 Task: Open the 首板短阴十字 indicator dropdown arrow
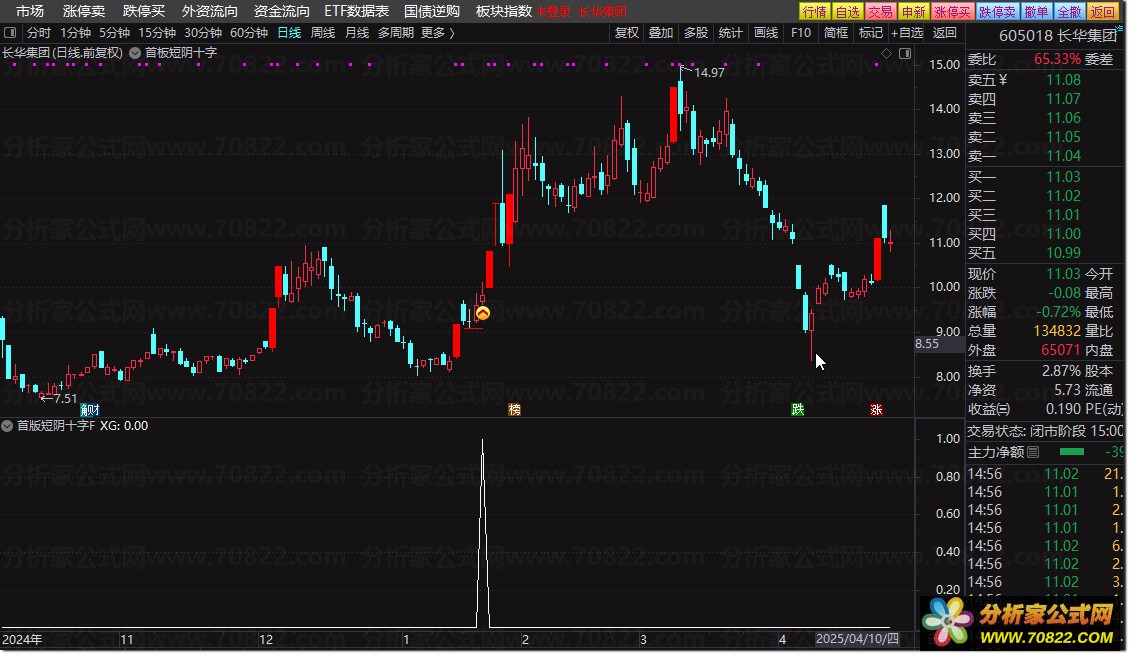(135, 53)
